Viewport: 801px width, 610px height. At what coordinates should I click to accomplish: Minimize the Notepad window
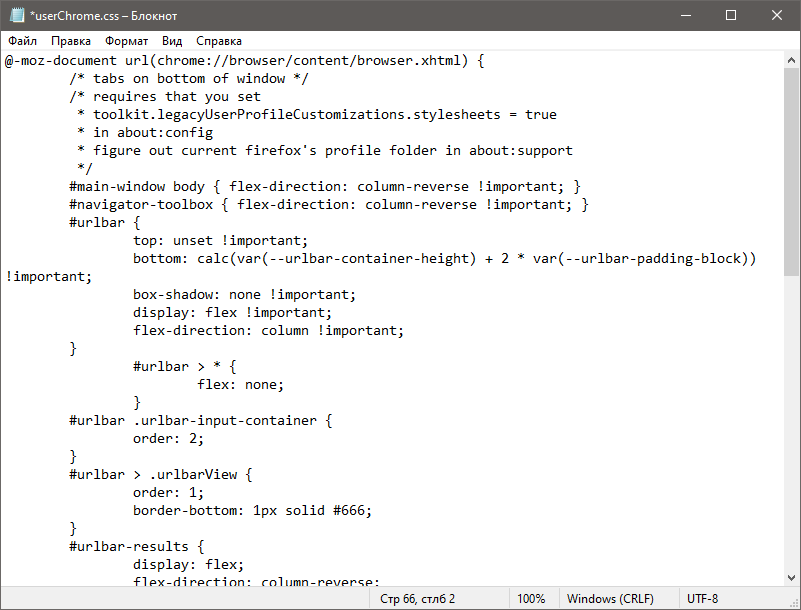pos(686,15)
